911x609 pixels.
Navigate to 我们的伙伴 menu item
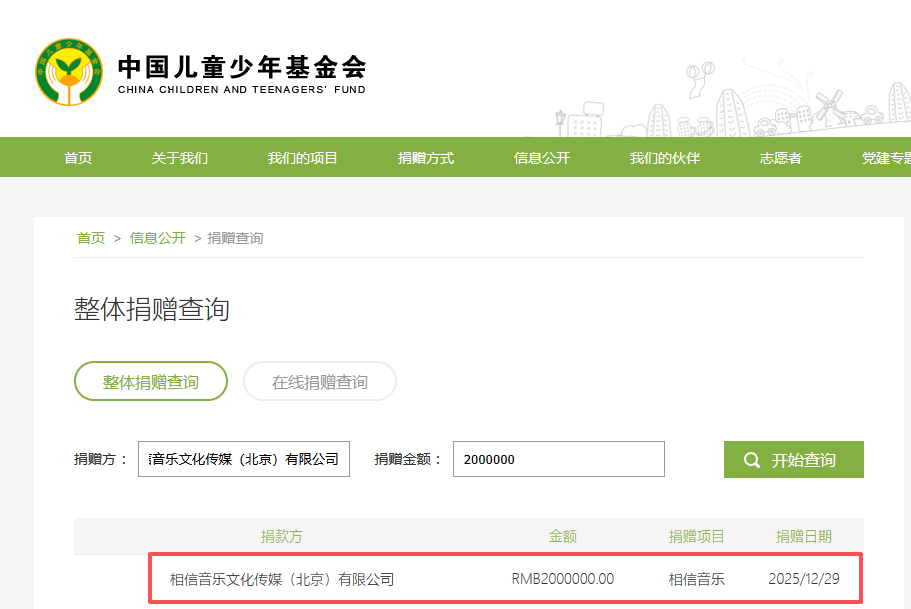click(664, 158)
